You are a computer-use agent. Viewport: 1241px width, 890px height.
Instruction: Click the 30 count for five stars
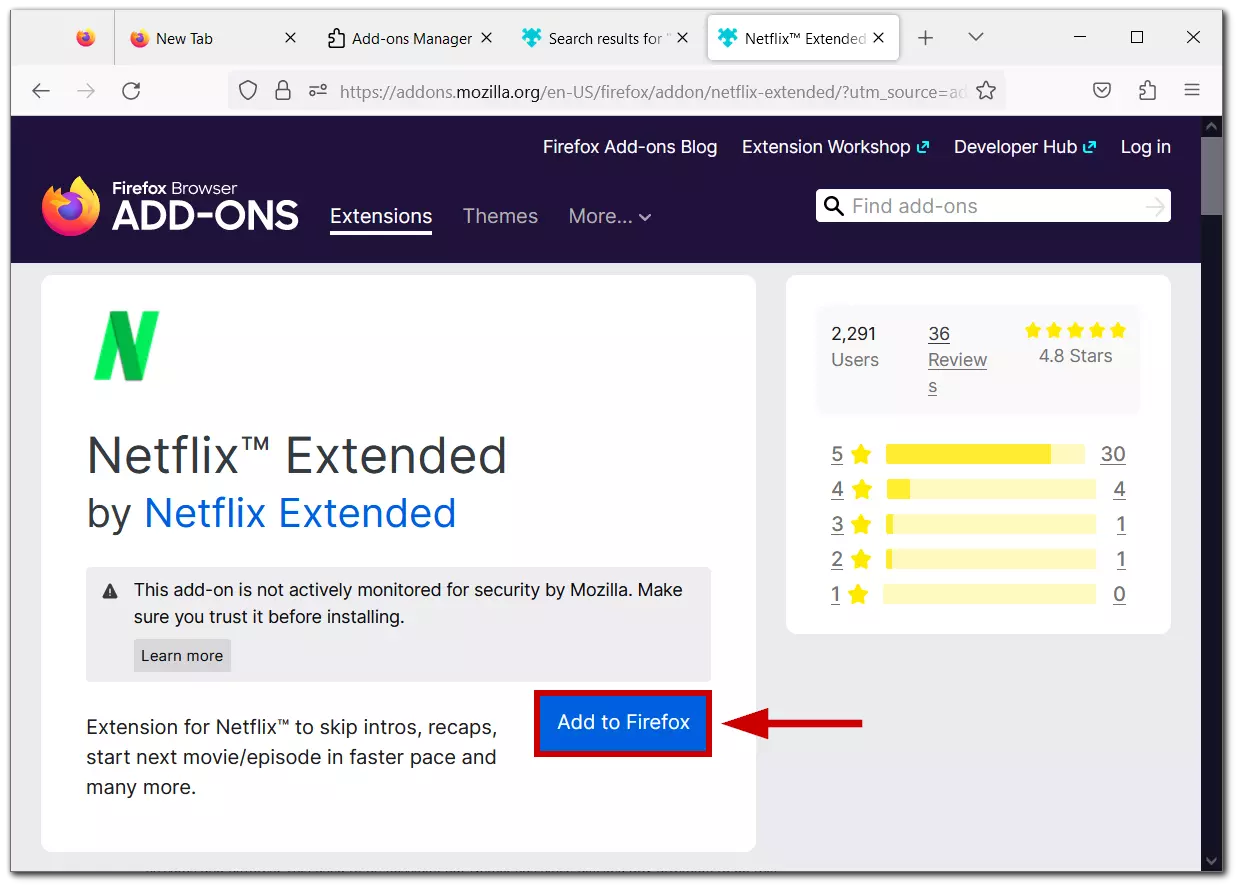point(1113,454)
